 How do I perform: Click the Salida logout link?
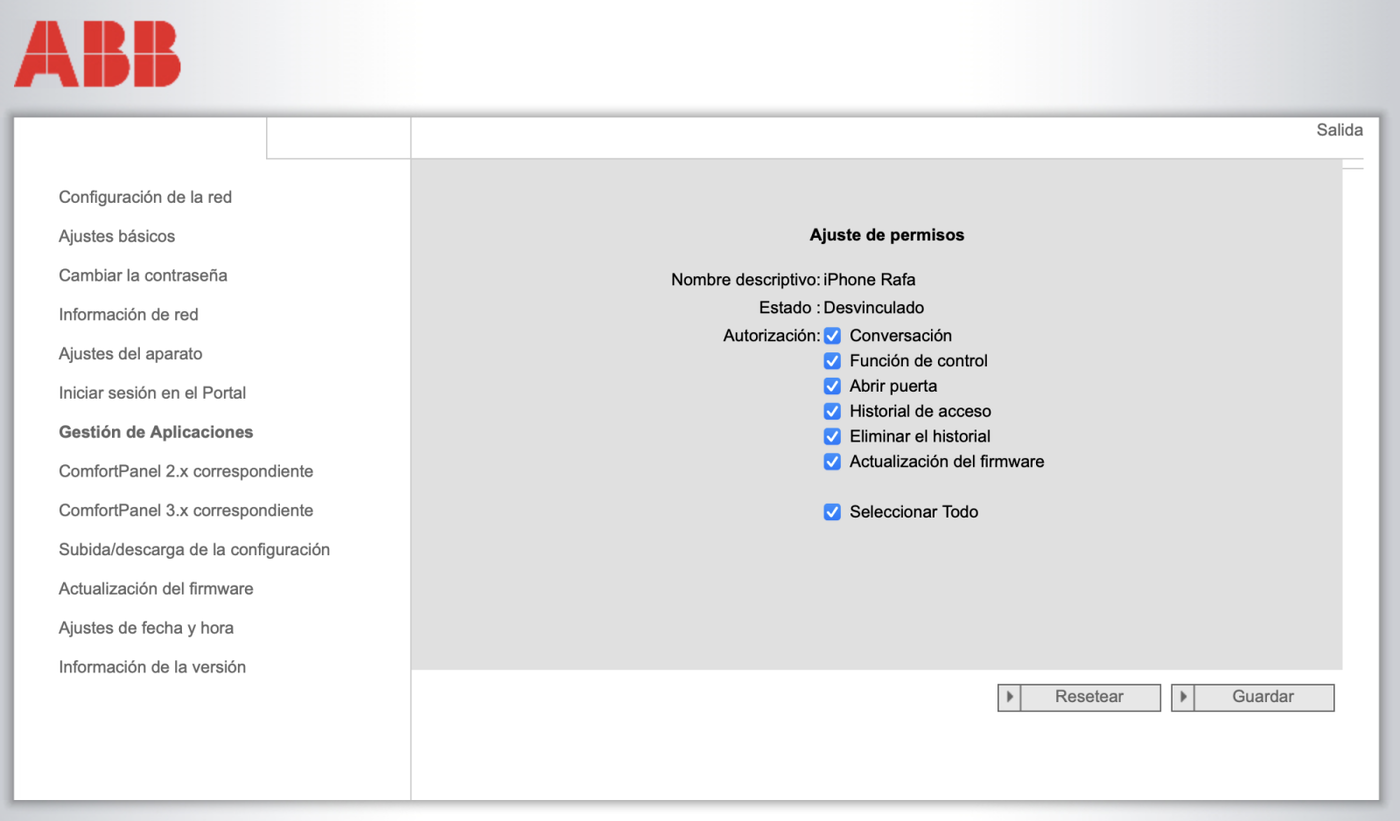1339,130
